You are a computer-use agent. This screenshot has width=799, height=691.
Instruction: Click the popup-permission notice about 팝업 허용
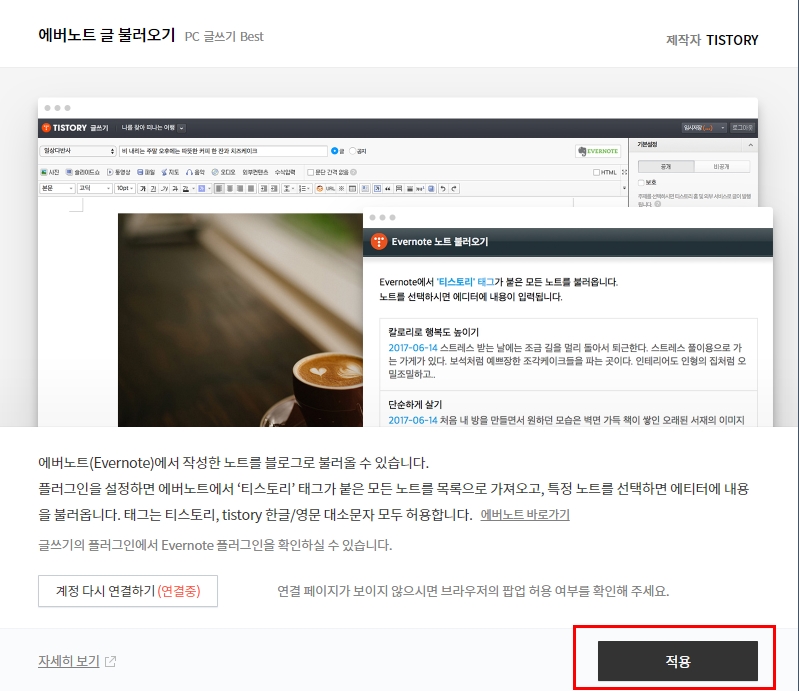click(473, 591)
